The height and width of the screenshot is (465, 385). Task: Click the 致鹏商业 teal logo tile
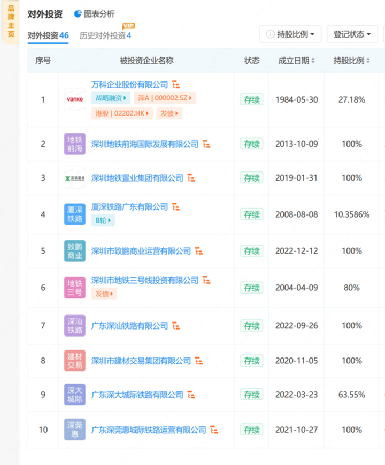(x=75, y=251)
